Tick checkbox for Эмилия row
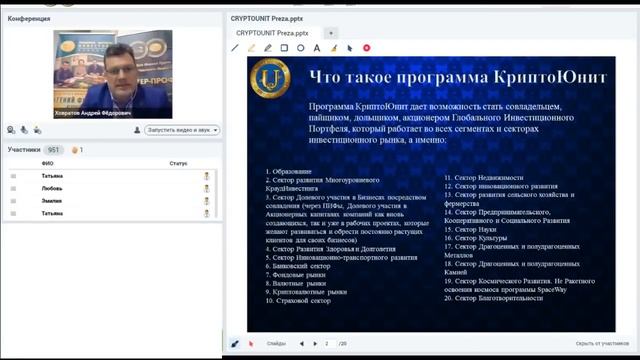 [13, 201]
